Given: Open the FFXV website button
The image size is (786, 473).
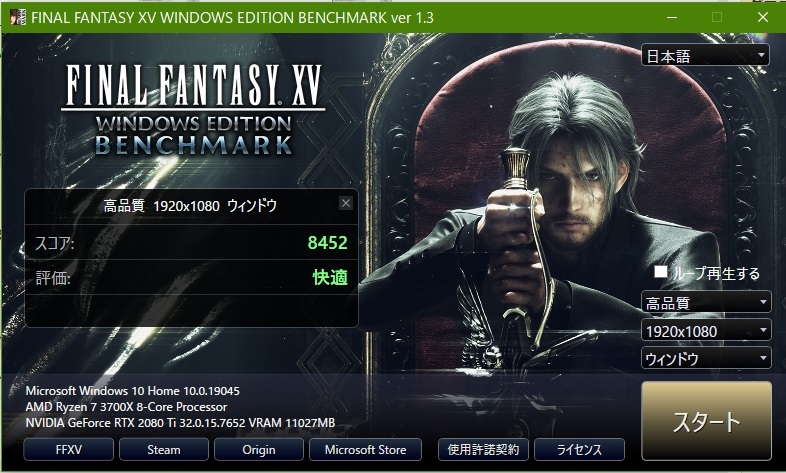Looking at the screenshot, I should [69, 449].
